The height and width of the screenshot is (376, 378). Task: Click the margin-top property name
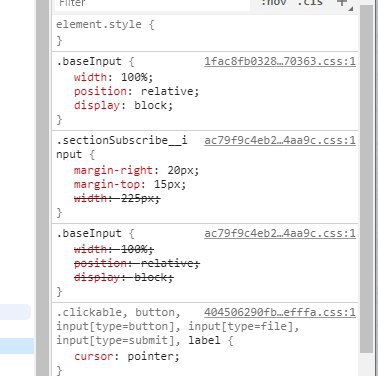[107, 184]
